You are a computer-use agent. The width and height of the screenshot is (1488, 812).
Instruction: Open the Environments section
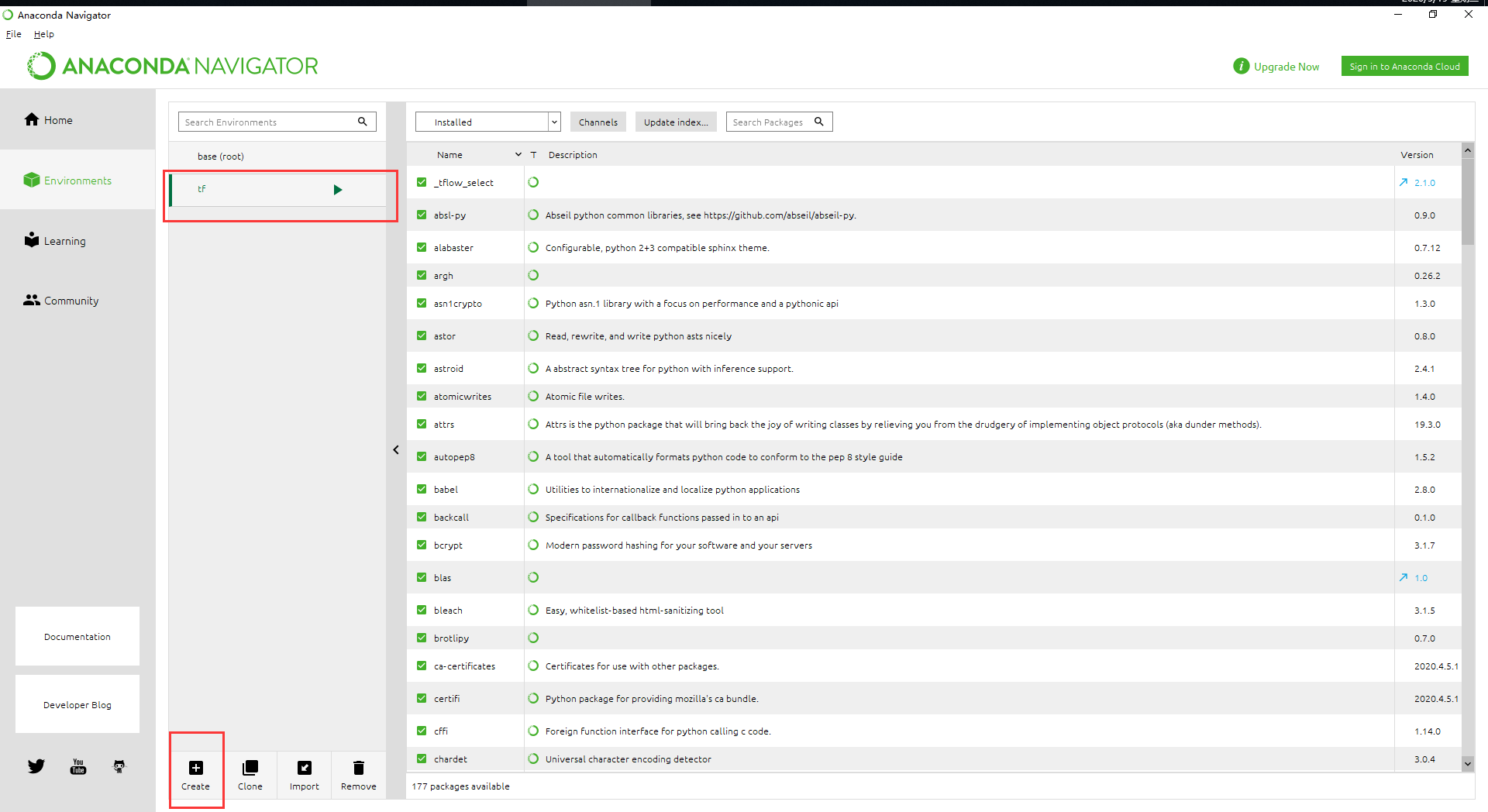pyautogui.click(x=77, y=180)
